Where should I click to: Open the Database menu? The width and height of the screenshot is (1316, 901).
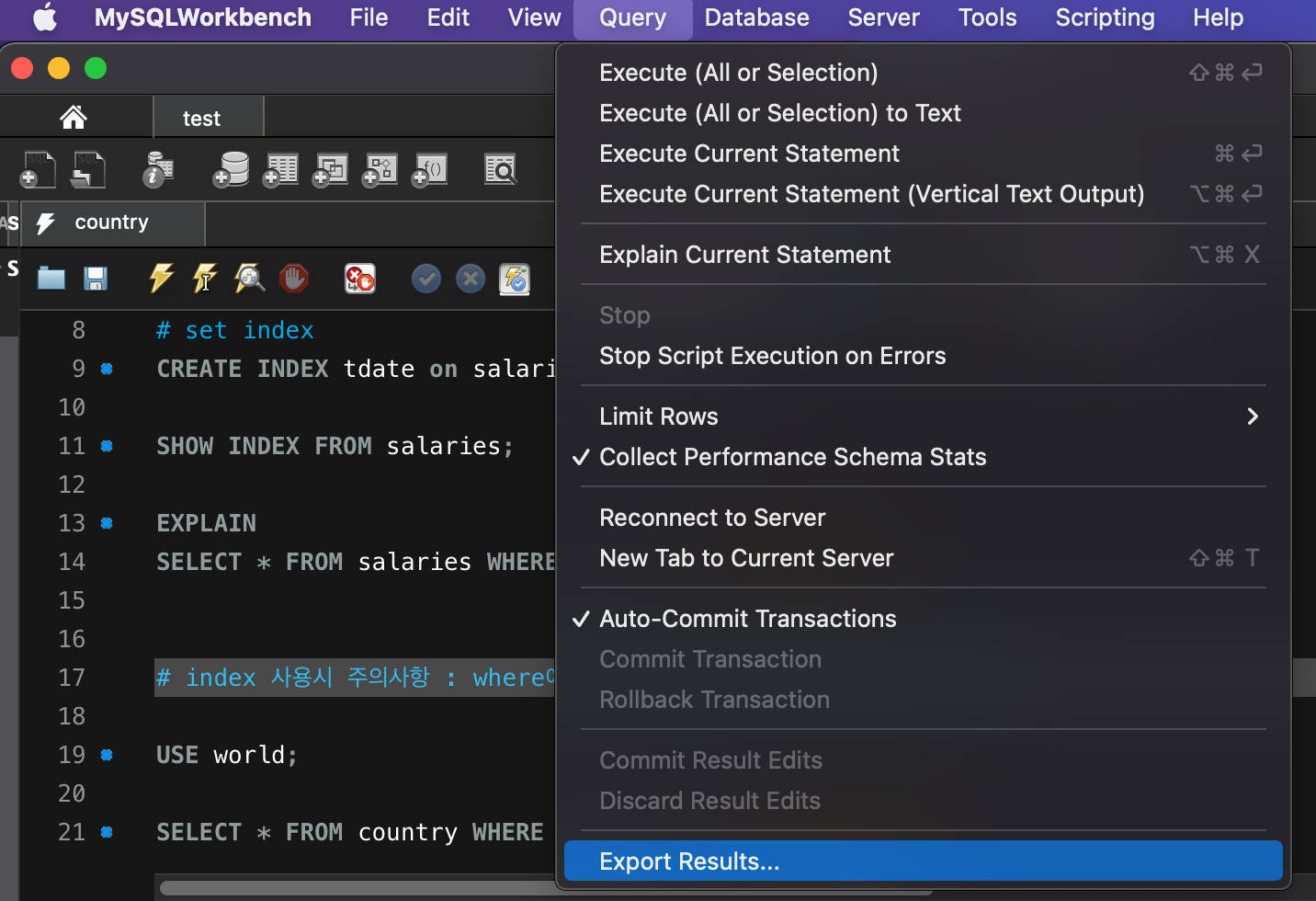pos(757,17)
